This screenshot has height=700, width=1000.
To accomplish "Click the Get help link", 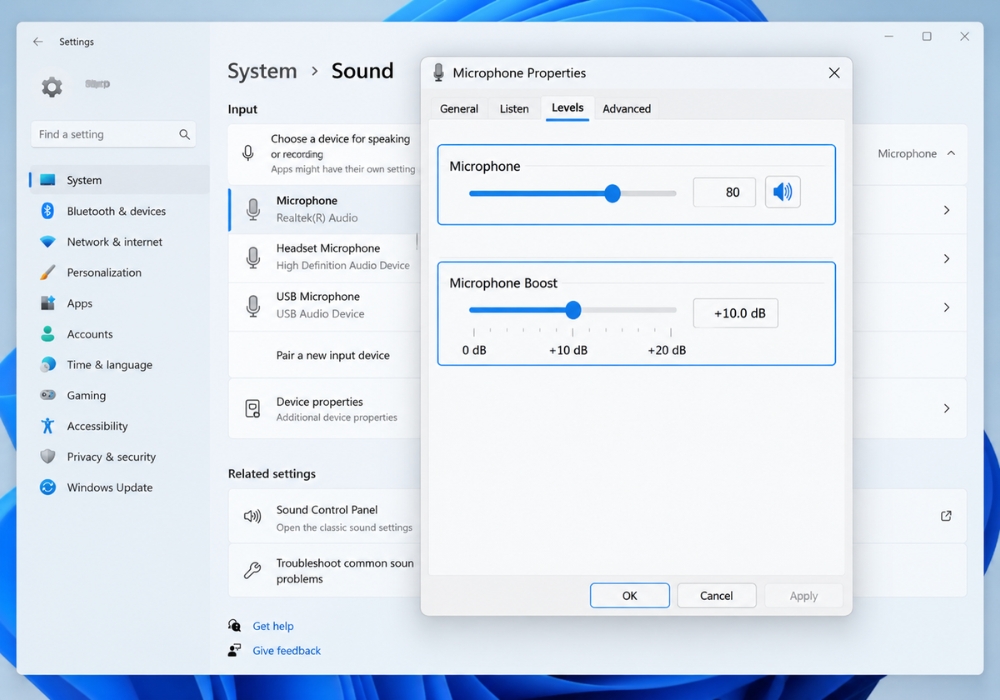I will [273, 626].
